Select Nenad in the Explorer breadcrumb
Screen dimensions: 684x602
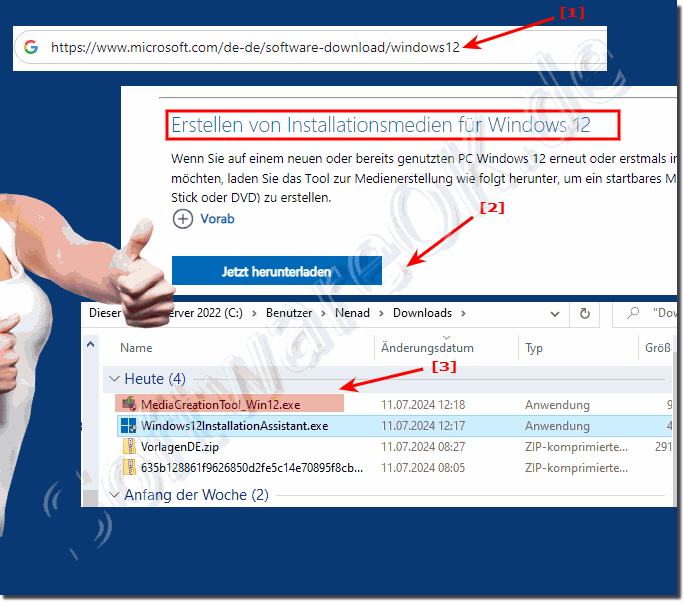coord(352,313)
